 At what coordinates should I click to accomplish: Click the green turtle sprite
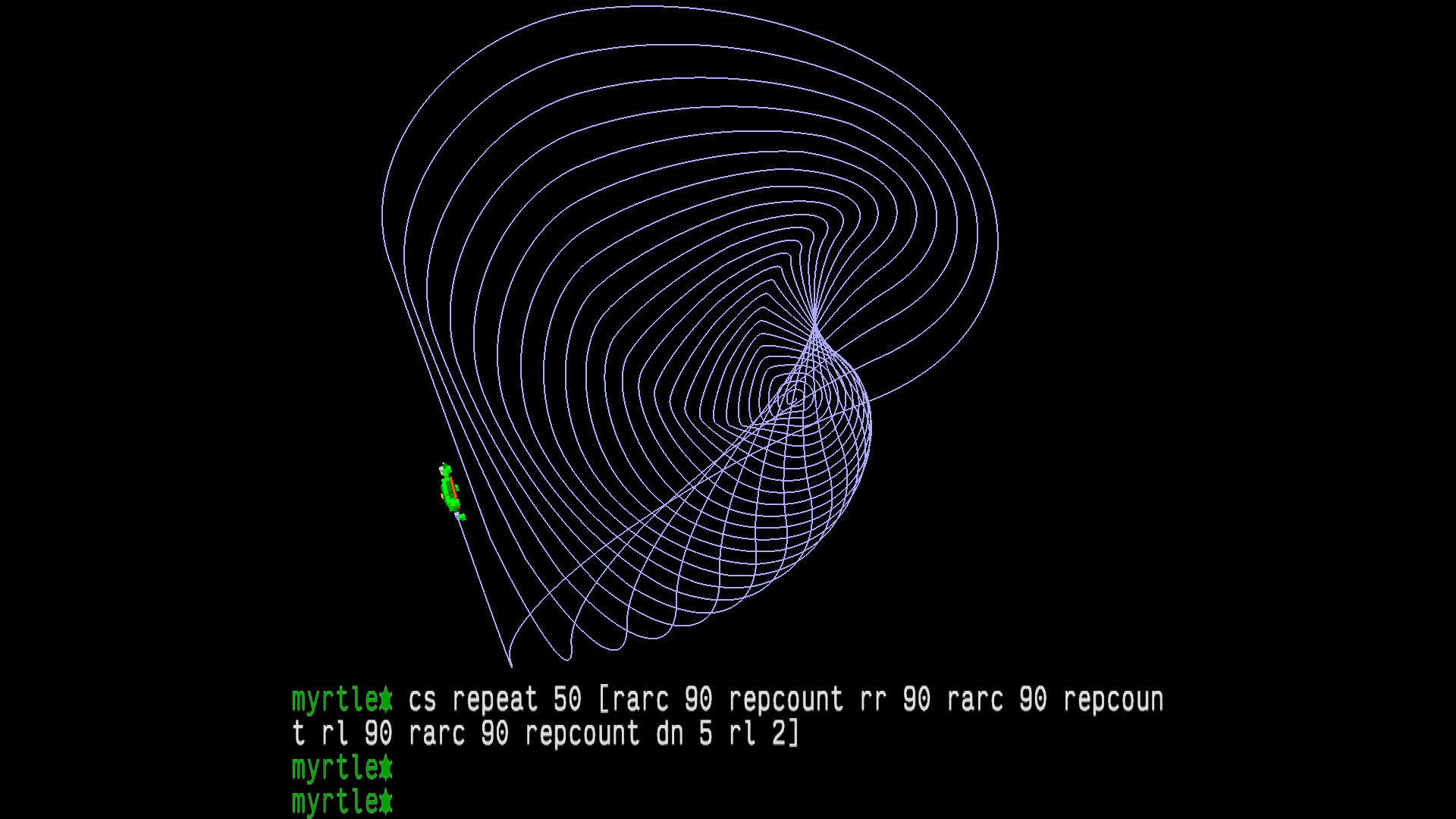(450, 491)
